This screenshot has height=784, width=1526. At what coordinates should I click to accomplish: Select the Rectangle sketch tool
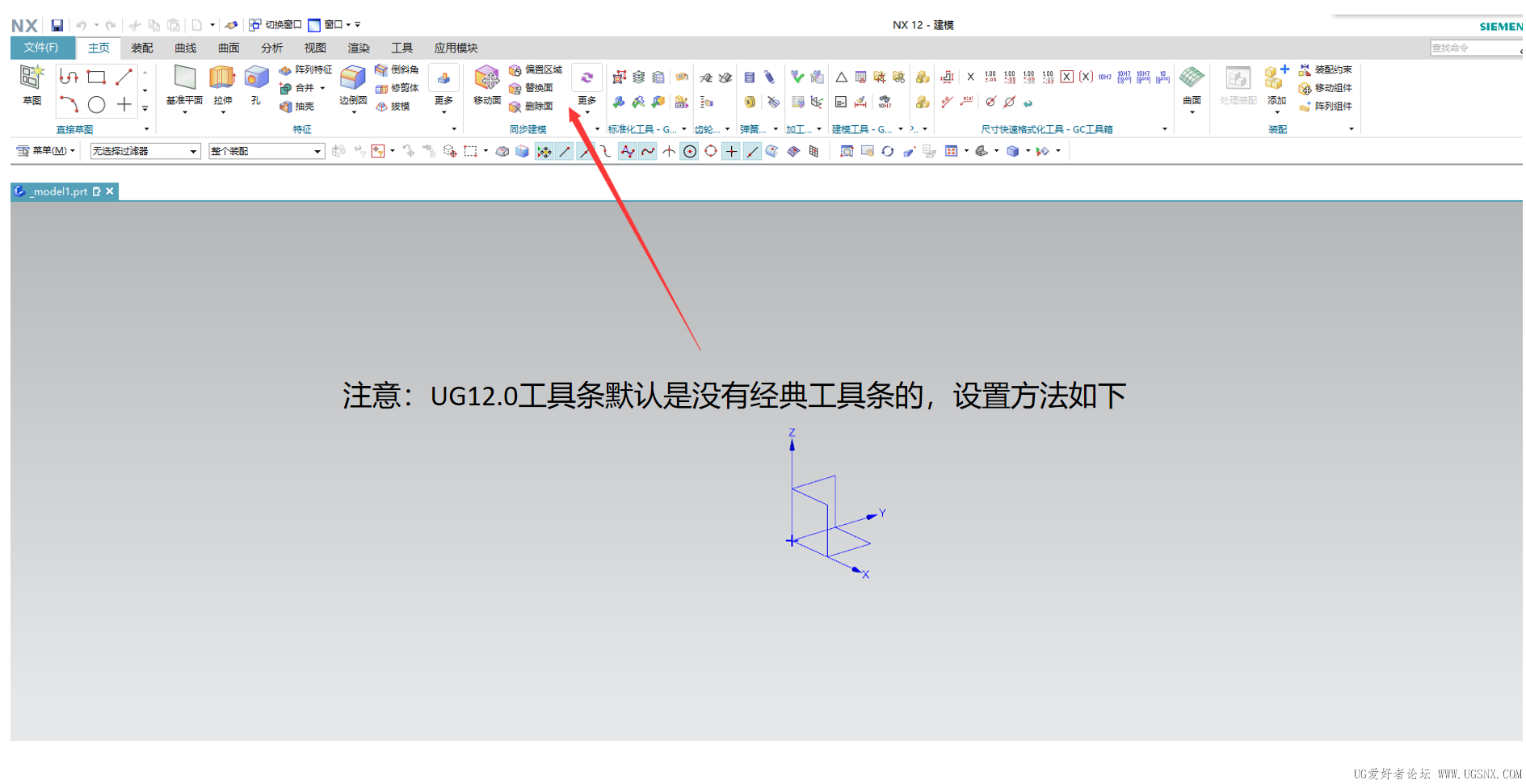pos(96,78)
